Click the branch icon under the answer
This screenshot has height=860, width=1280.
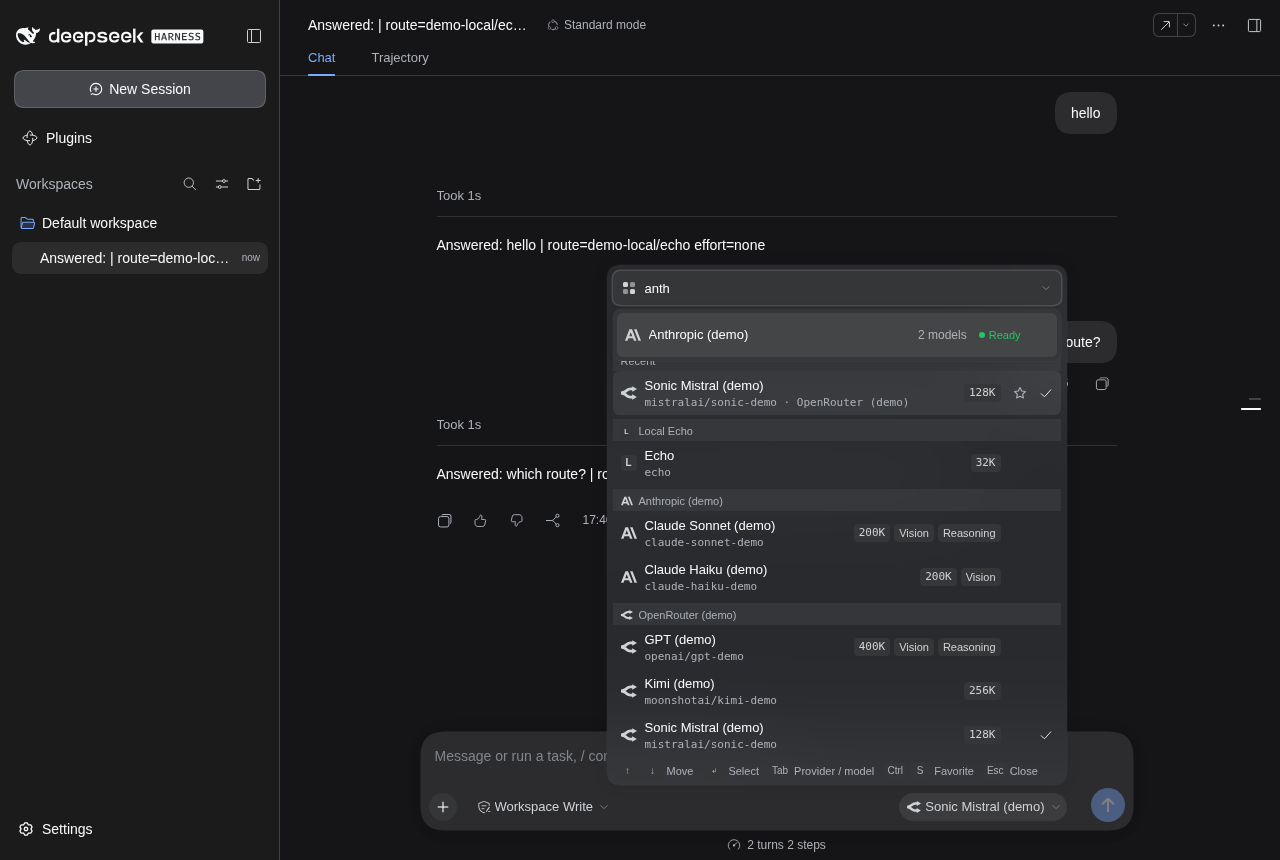click(553, 520)
